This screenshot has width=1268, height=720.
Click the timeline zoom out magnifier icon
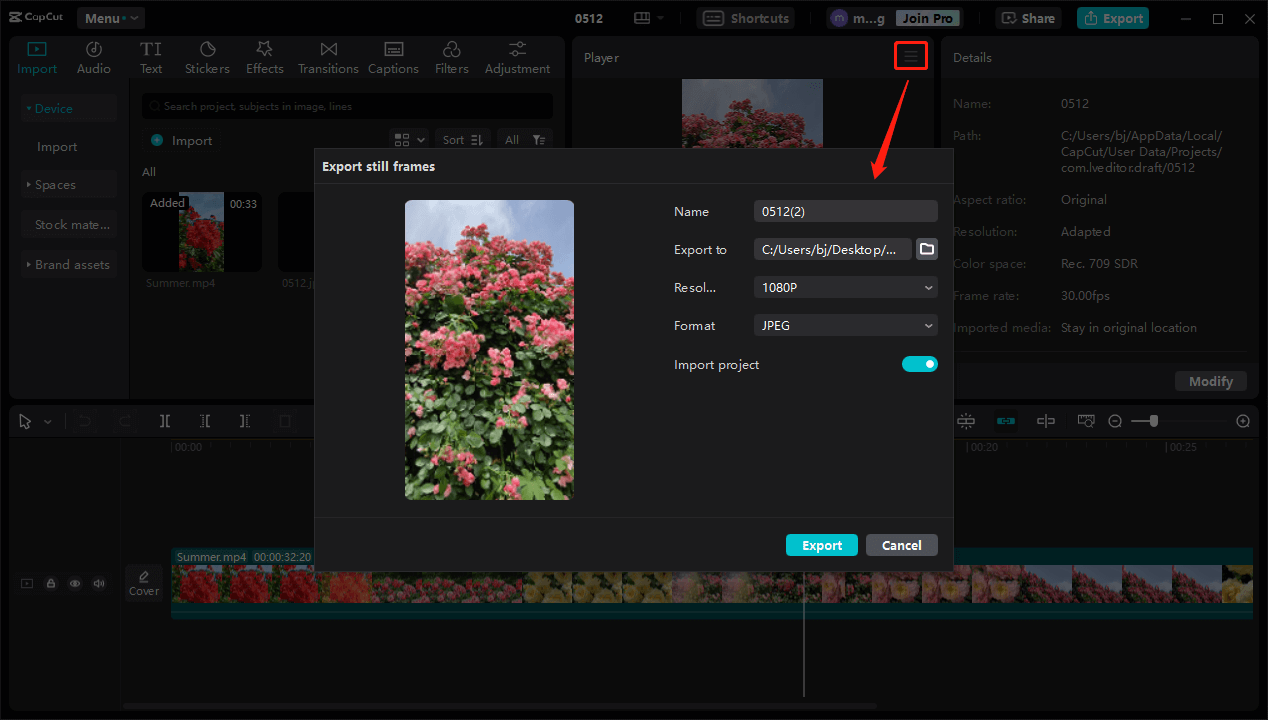(1115, 421)
